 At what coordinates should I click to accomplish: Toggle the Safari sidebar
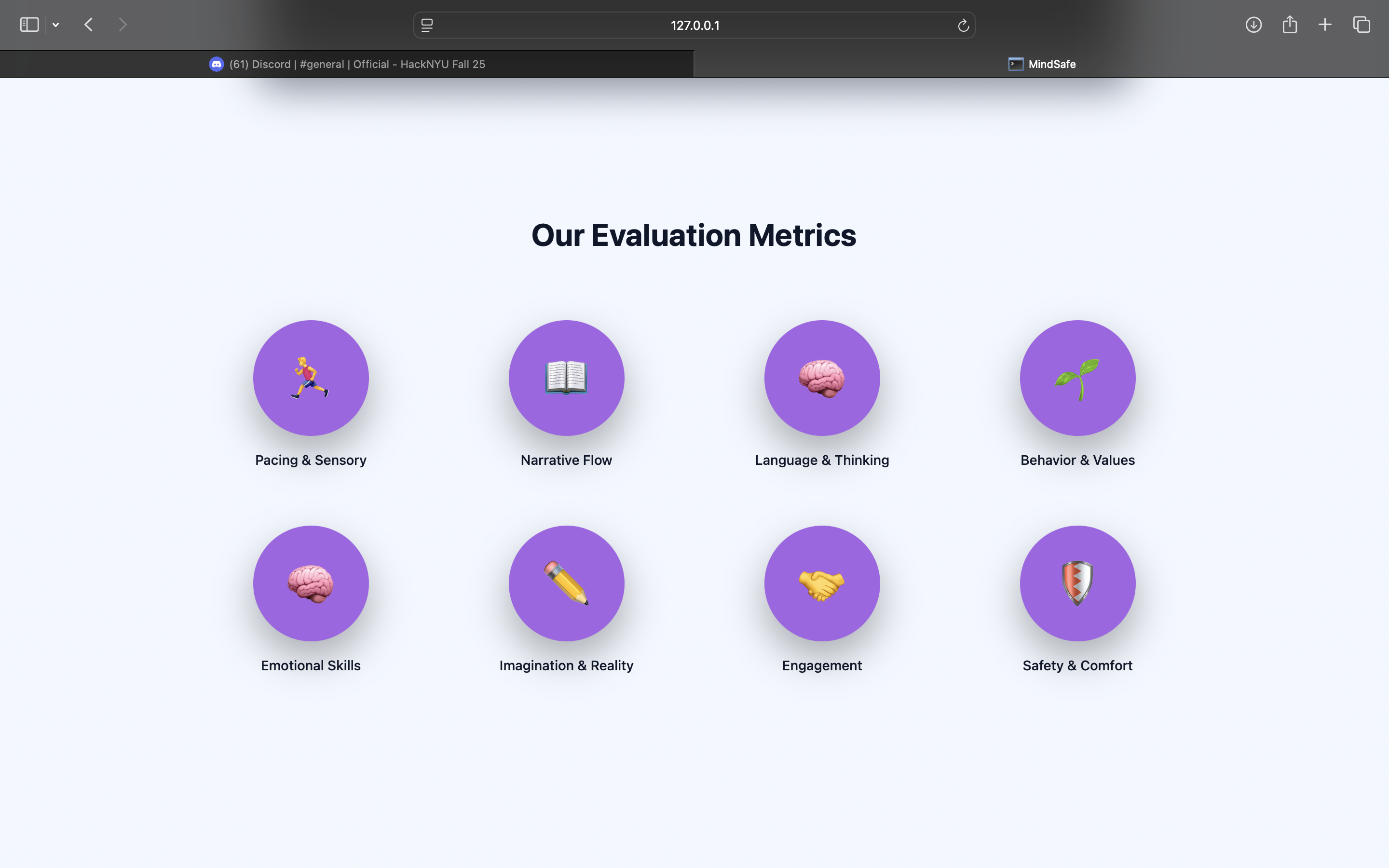29,25
